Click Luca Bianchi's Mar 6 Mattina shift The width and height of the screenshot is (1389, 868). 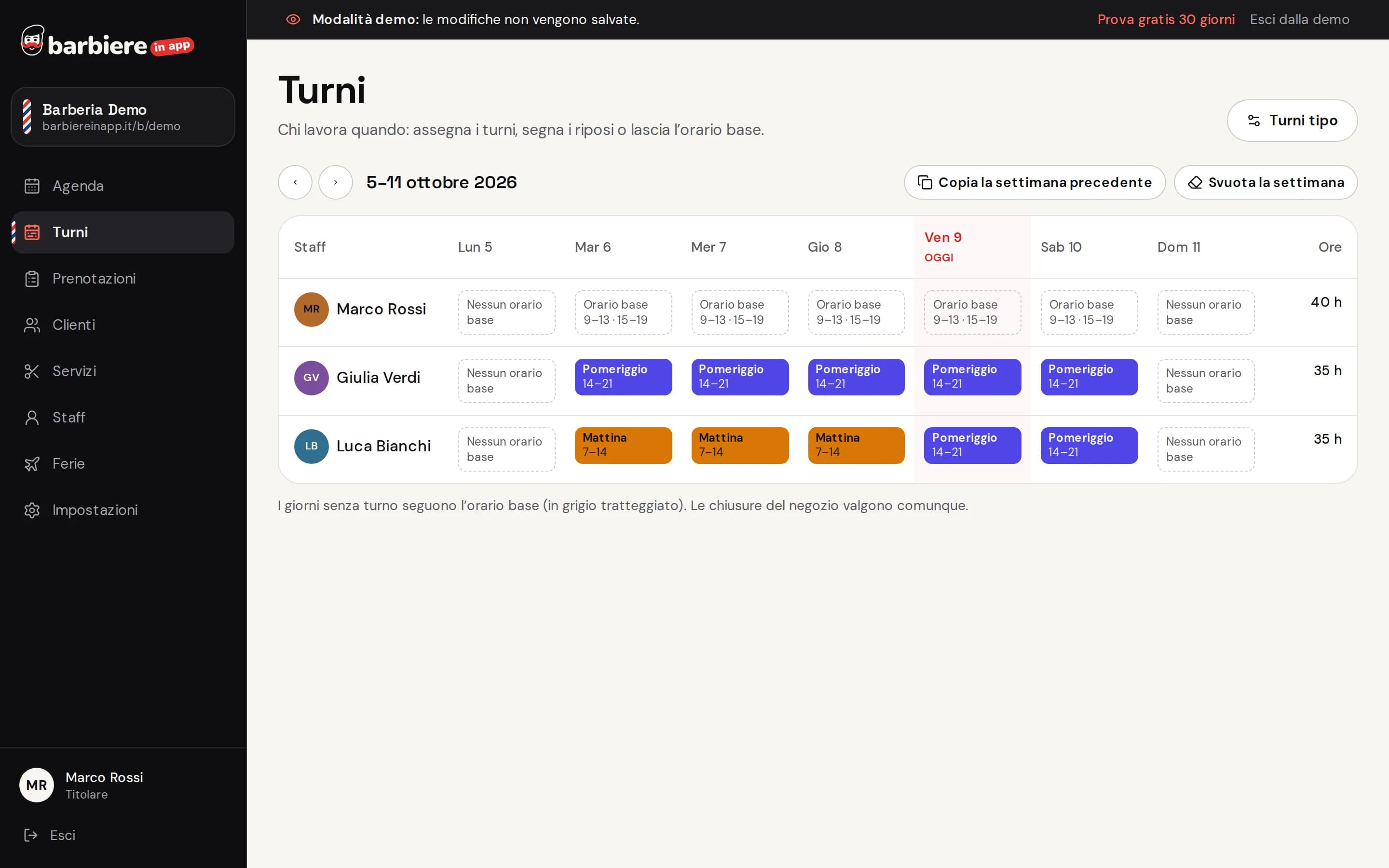[x=623, y=446]
